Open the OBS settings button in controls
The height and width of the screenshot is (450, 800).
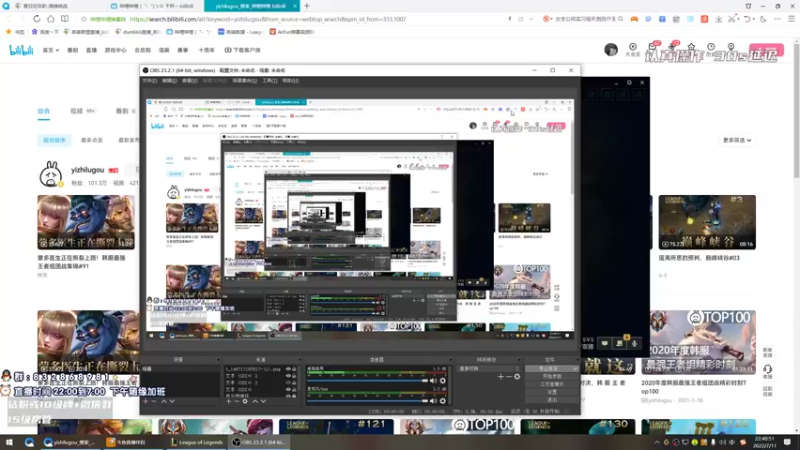pos(551,392)
